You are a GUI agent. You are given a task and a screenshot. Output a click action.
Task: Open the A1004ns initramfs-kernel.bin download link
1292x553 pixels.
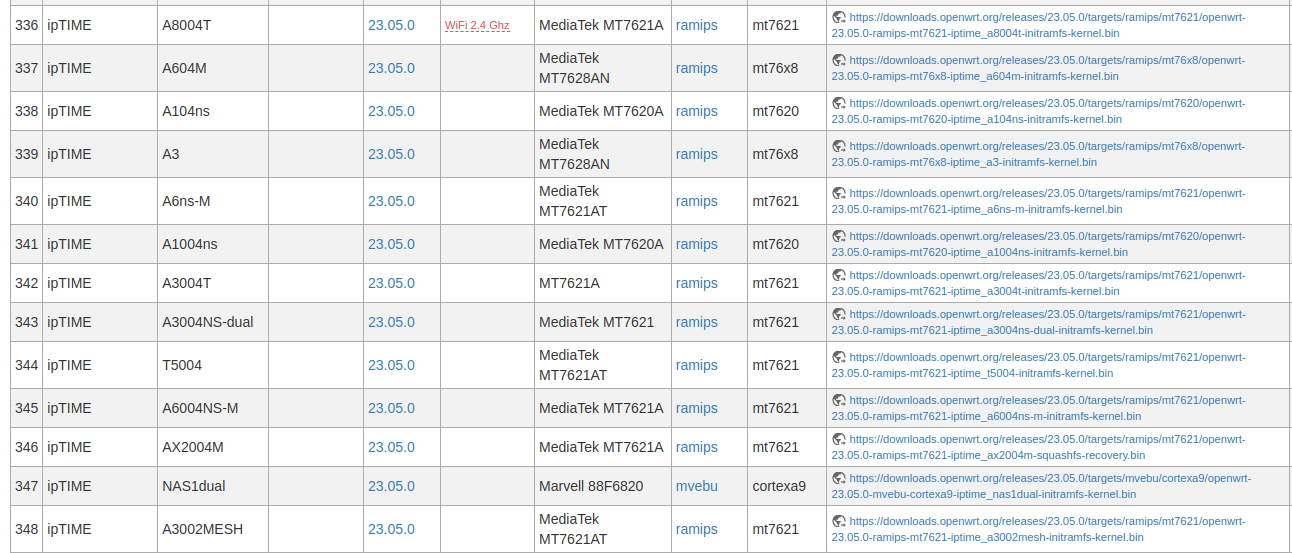pos(1039,244)
